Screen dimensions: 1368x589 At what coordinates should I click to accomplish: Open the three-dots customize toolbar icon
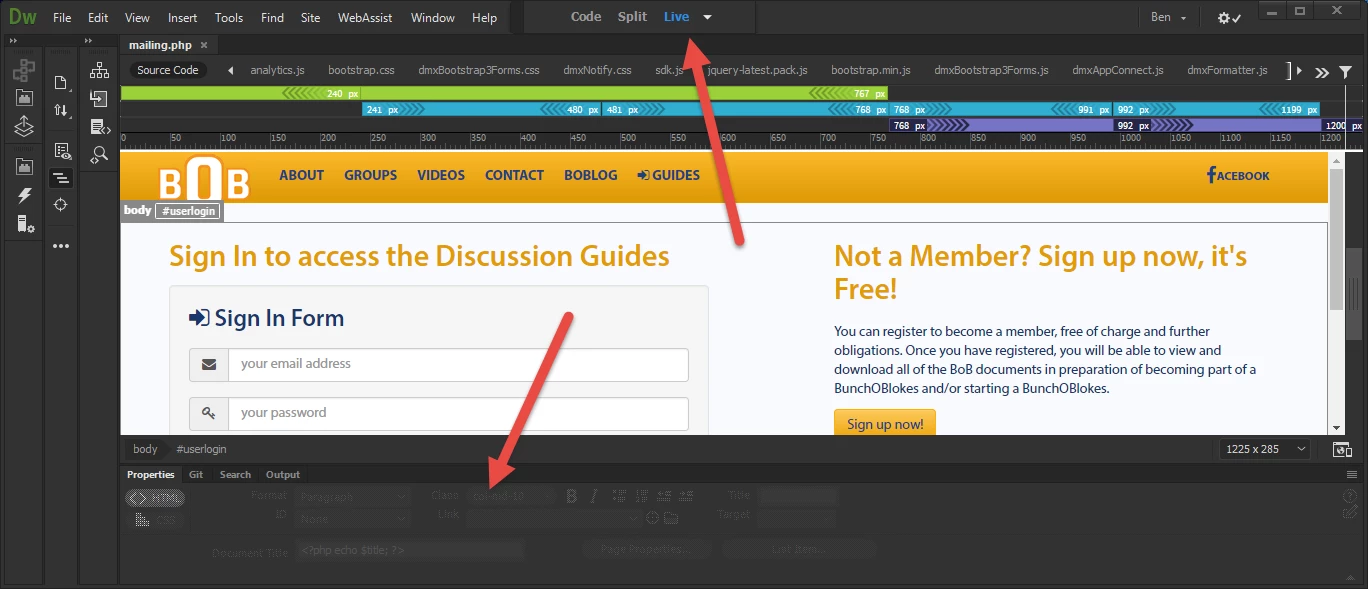pos(61,245)
